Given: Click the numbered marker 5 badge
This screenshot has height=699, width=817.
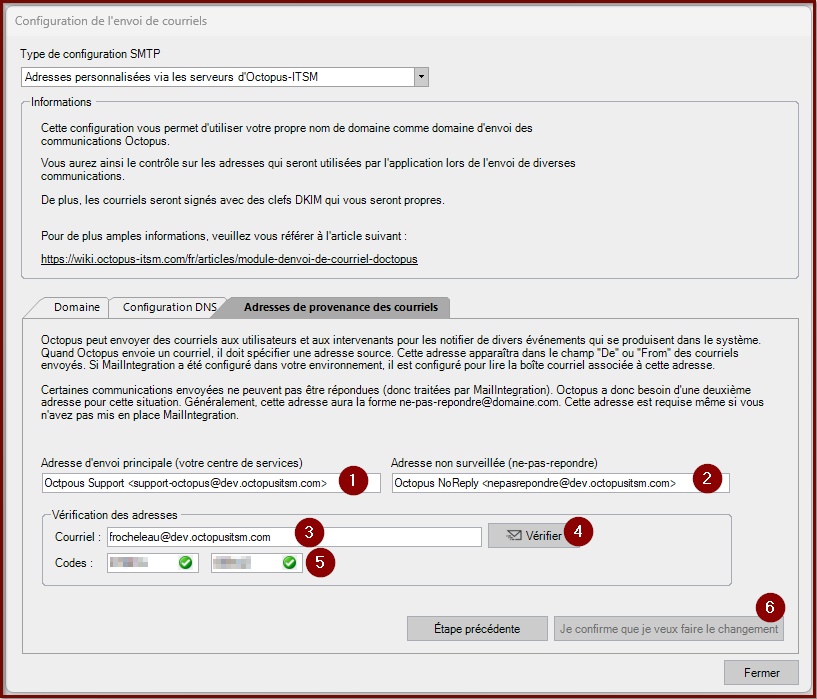Looking at the screenshot, I should [318, 561].
